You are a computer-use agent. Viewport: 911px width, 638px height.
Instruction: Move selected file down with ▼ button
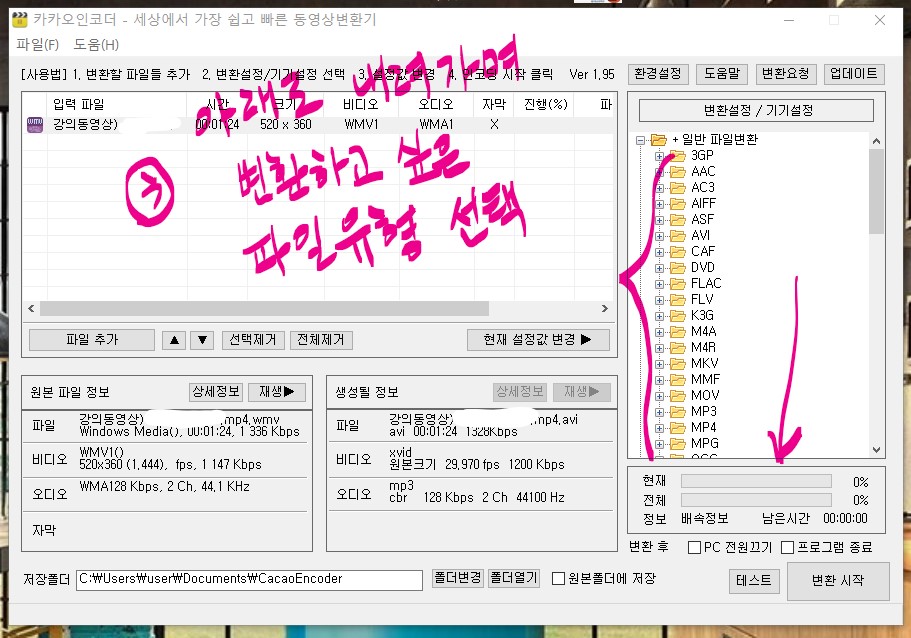(x=202, y=340)
